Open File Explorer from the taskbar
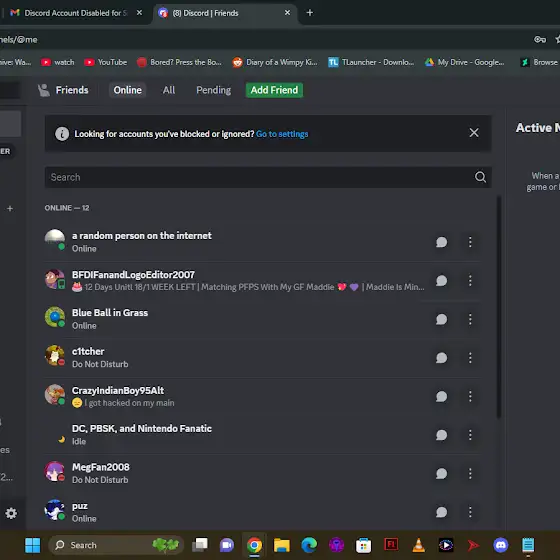This screenshot has height=560, width=560. pos(281,545)
